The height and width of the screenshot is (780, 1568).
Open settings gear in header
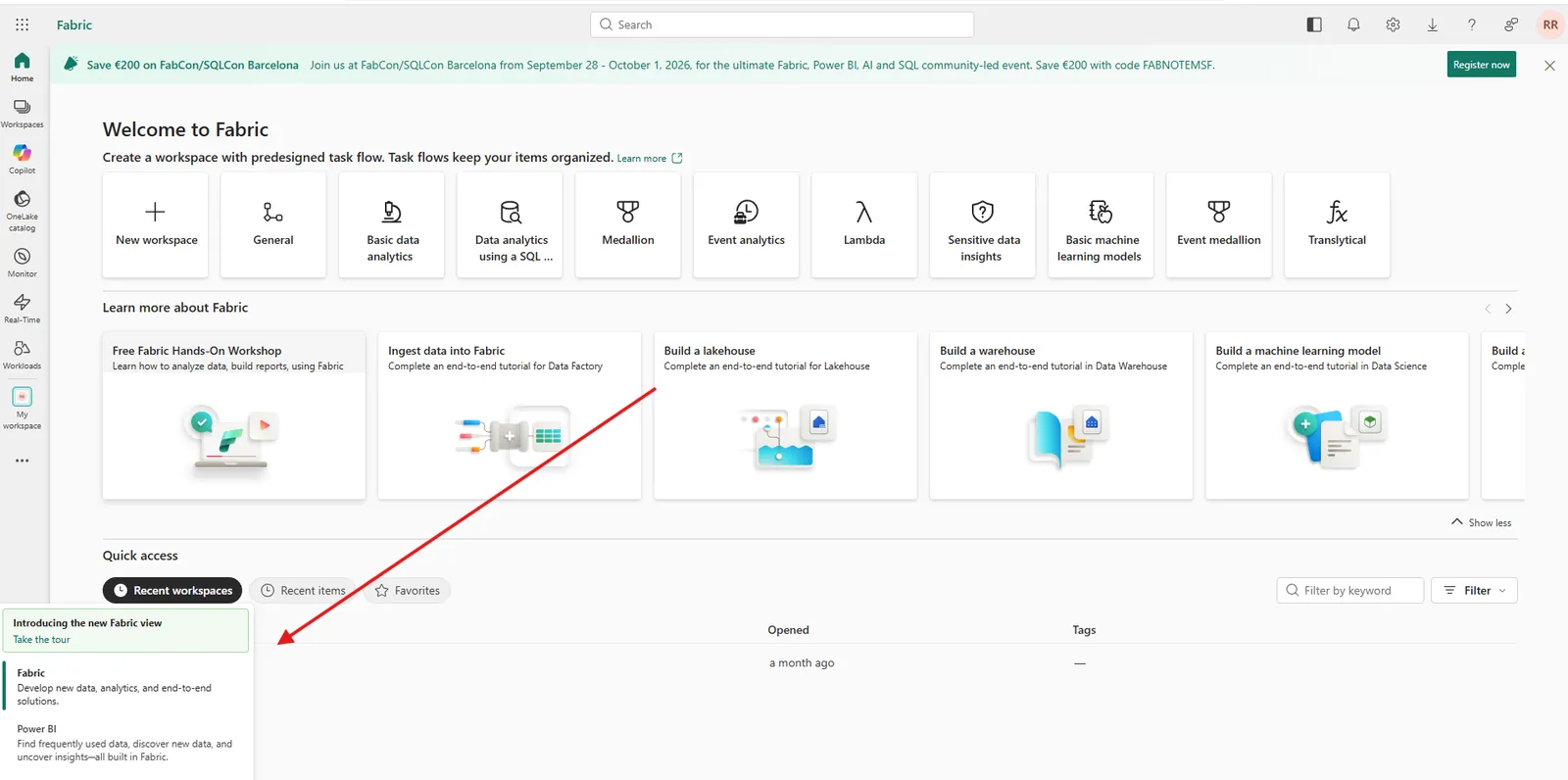[x=1393, y=24]
